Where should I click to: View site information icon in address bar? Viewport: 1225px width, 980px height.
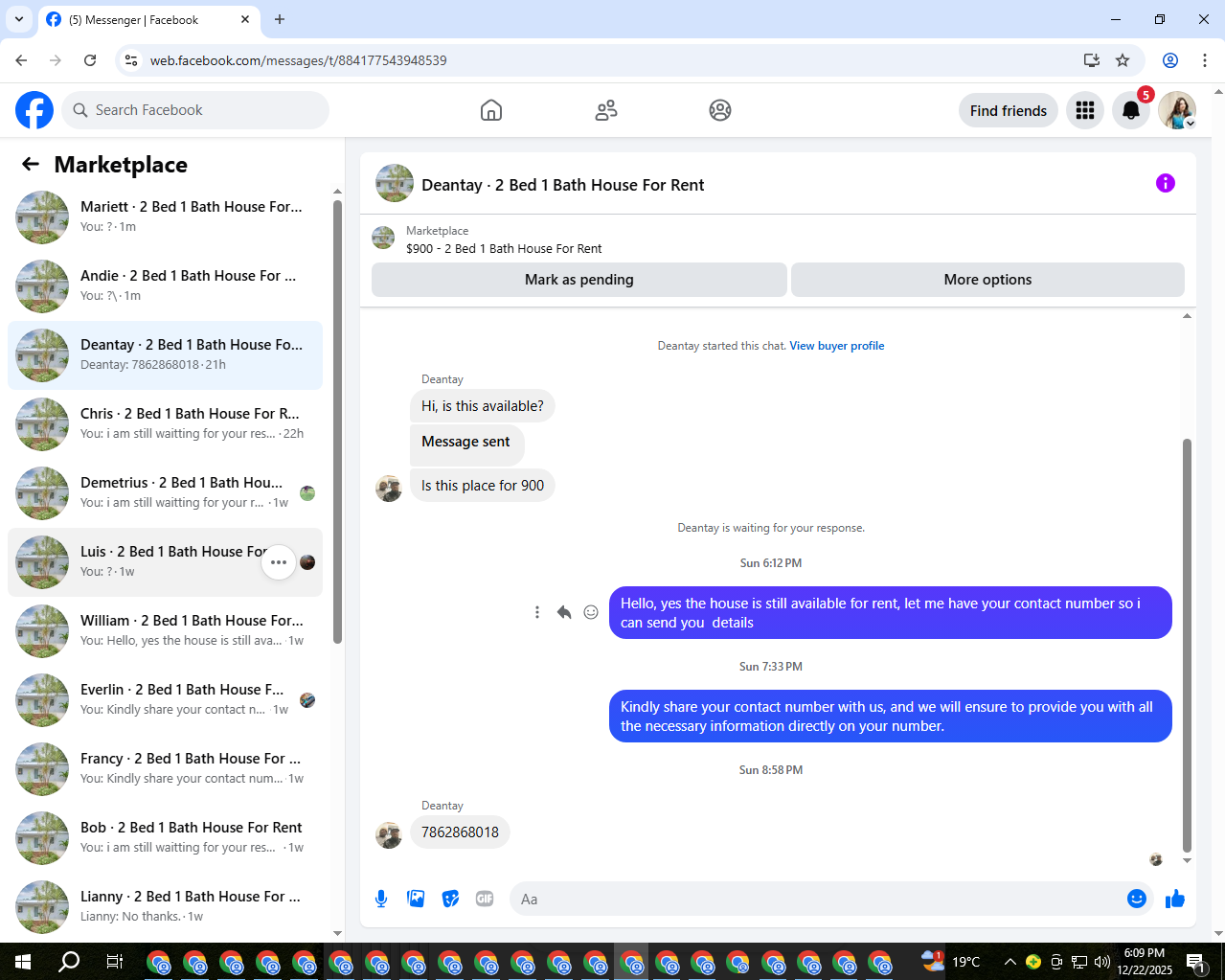click(x=132, y=60)
